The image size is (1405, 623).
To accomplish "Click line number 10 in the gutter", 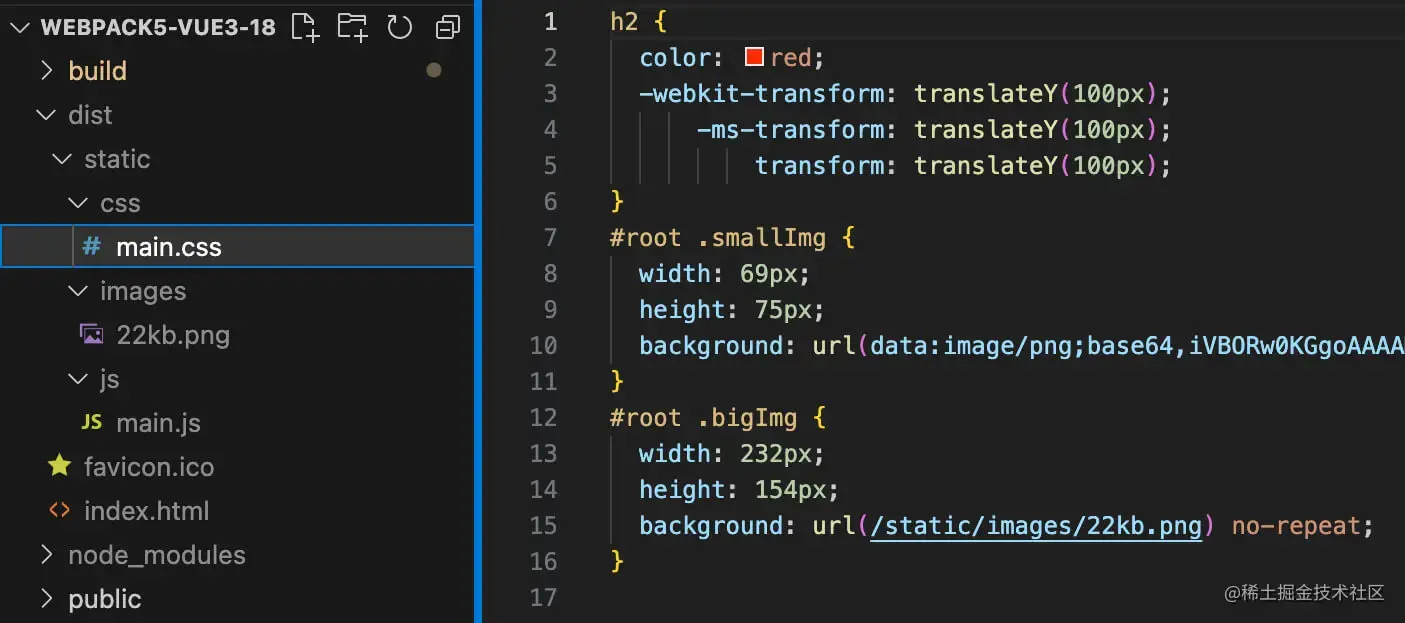I will [x=543, y=346].
